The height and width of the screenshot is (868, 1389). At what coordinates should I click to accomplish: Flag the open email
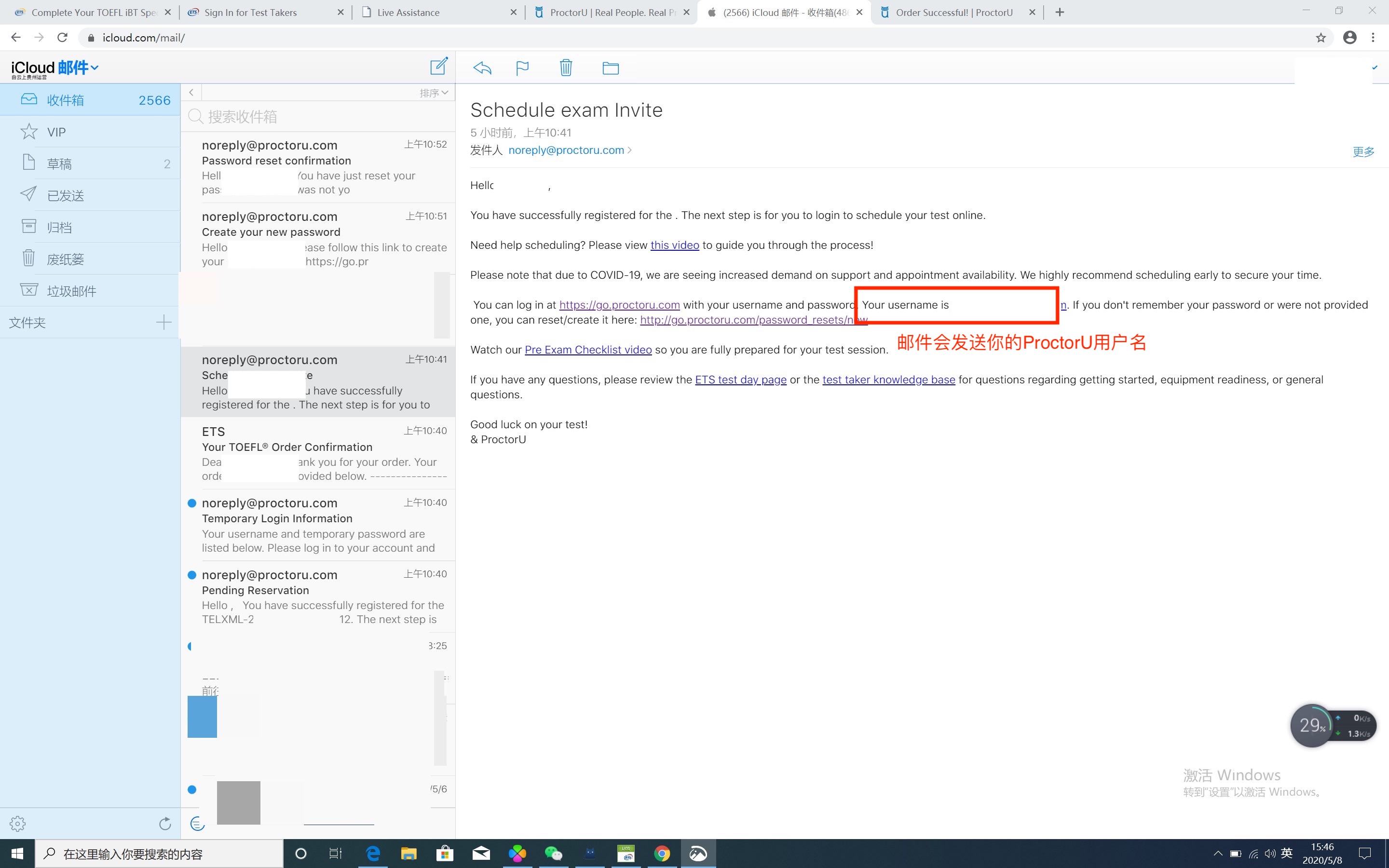coord(522,68)
